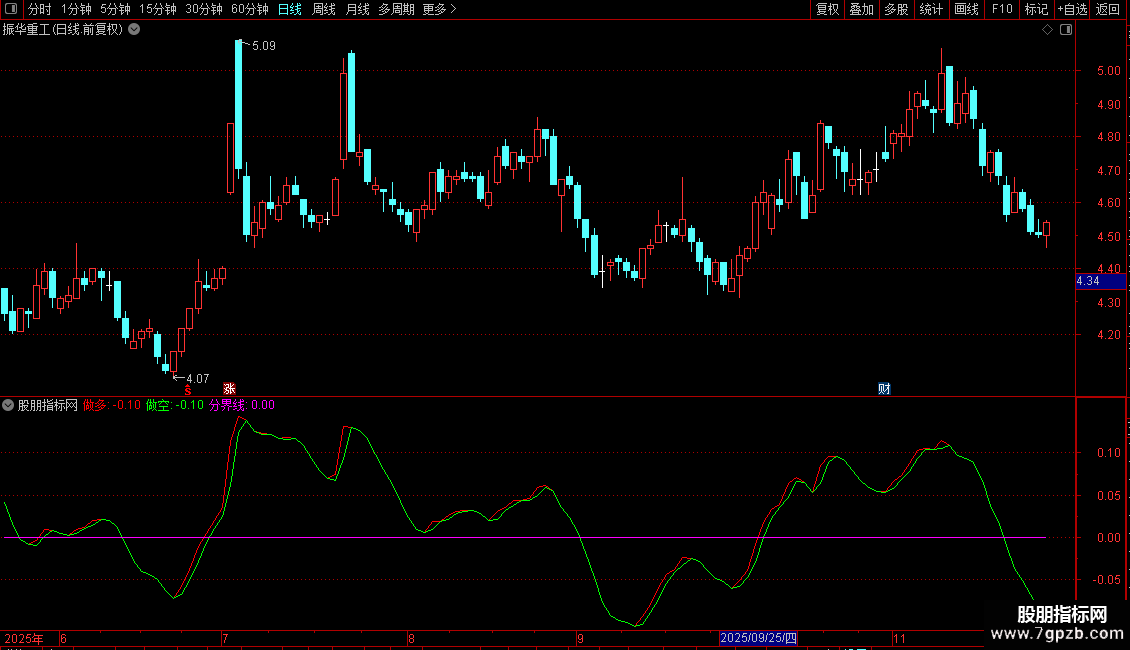
Task: Click the 5.00 price axis label
Action: pyautogui.click(x=1108, y=71)
